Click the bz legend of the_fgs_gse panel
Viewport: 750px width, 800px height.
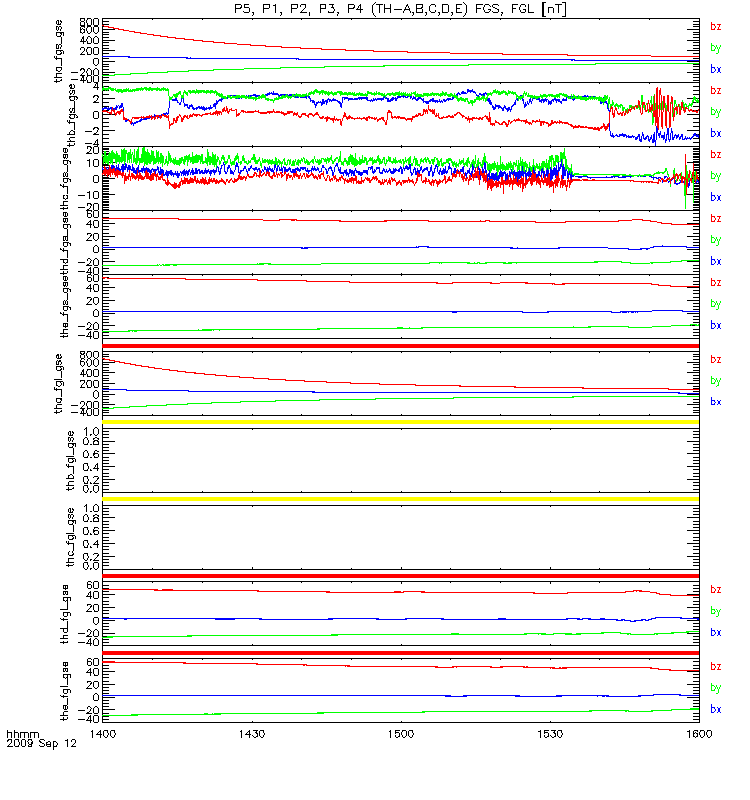pos(716,283)
